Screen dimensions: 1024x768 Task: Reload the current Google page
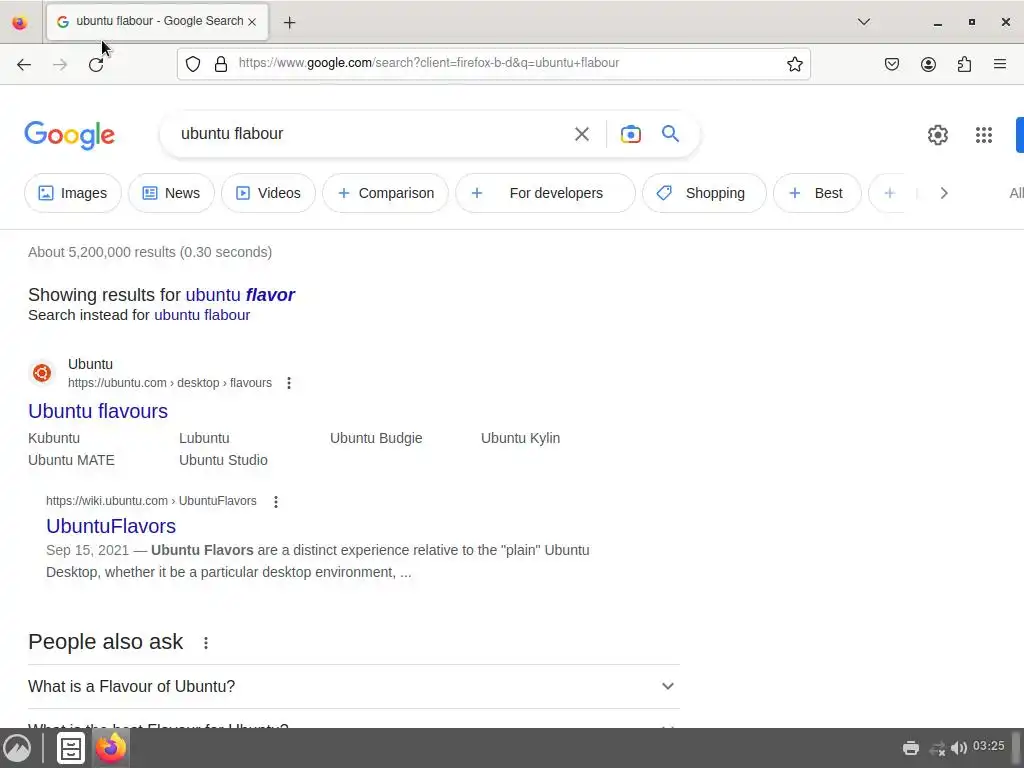pos(96,64)
